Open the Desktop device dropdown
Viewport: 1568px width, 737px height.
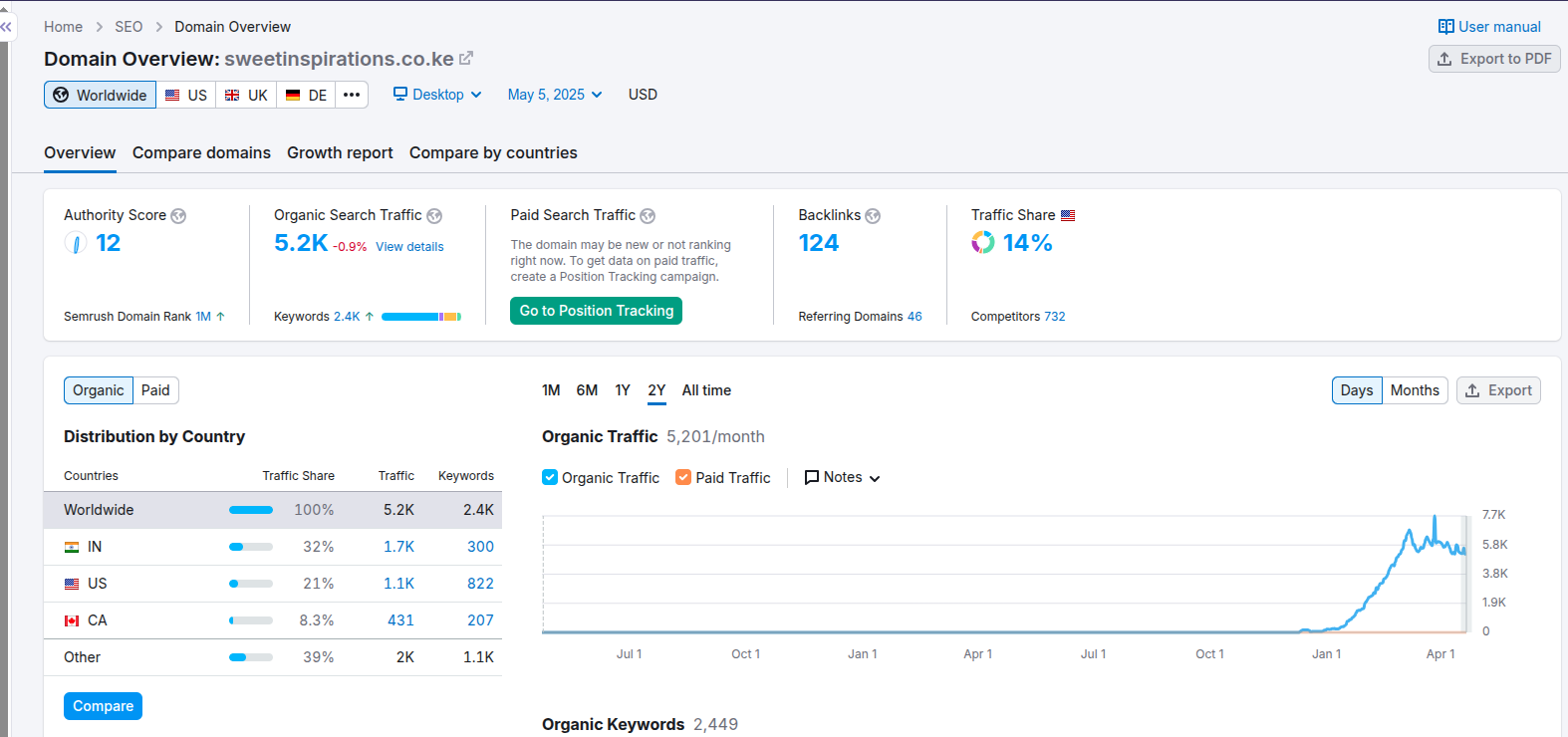[x=437, y=95]
